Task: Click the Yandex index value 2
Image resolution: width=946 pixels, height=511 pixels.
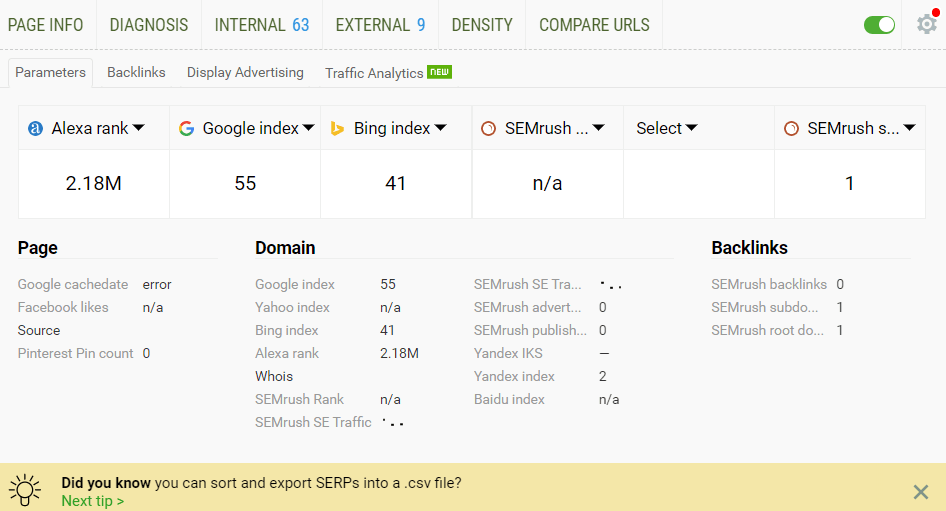Action: coord(603,376)
